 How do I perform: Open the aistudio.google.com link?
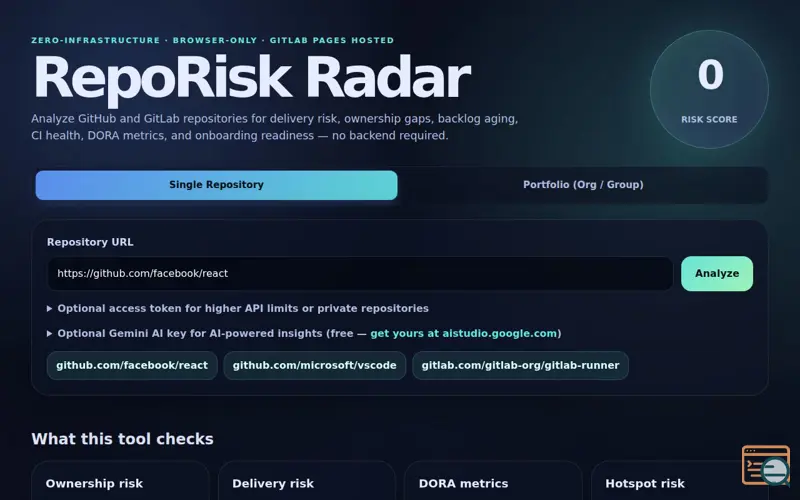pyautogui.click(x=463, y=334)
